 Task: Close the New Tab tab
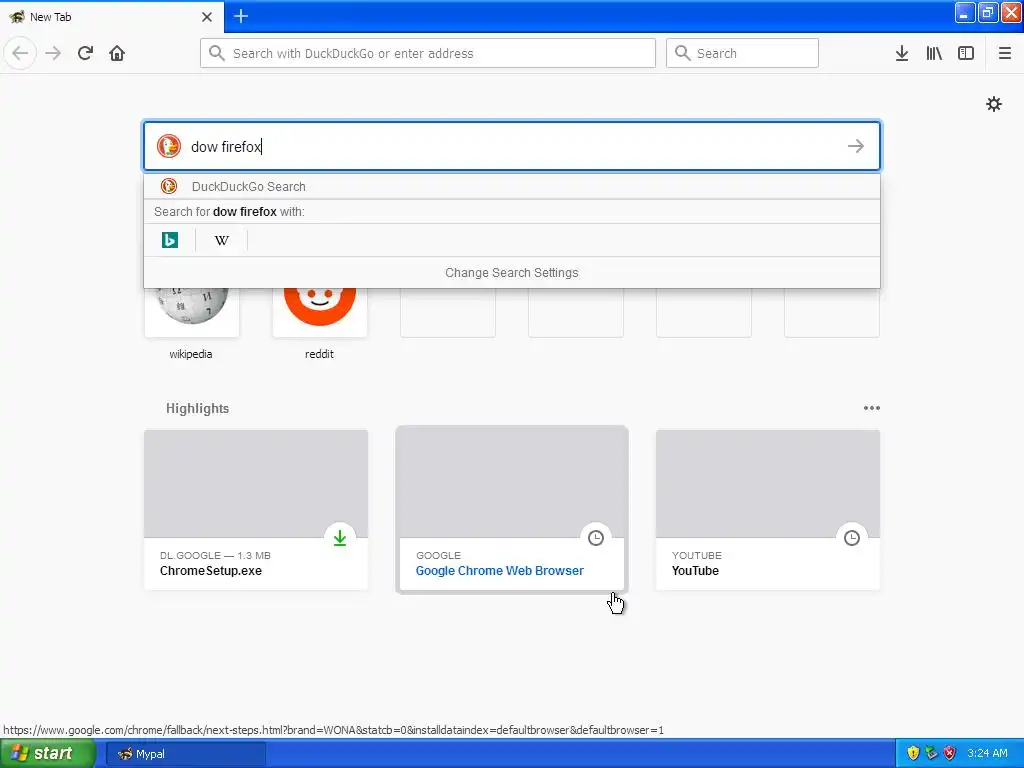click(207, 17)
